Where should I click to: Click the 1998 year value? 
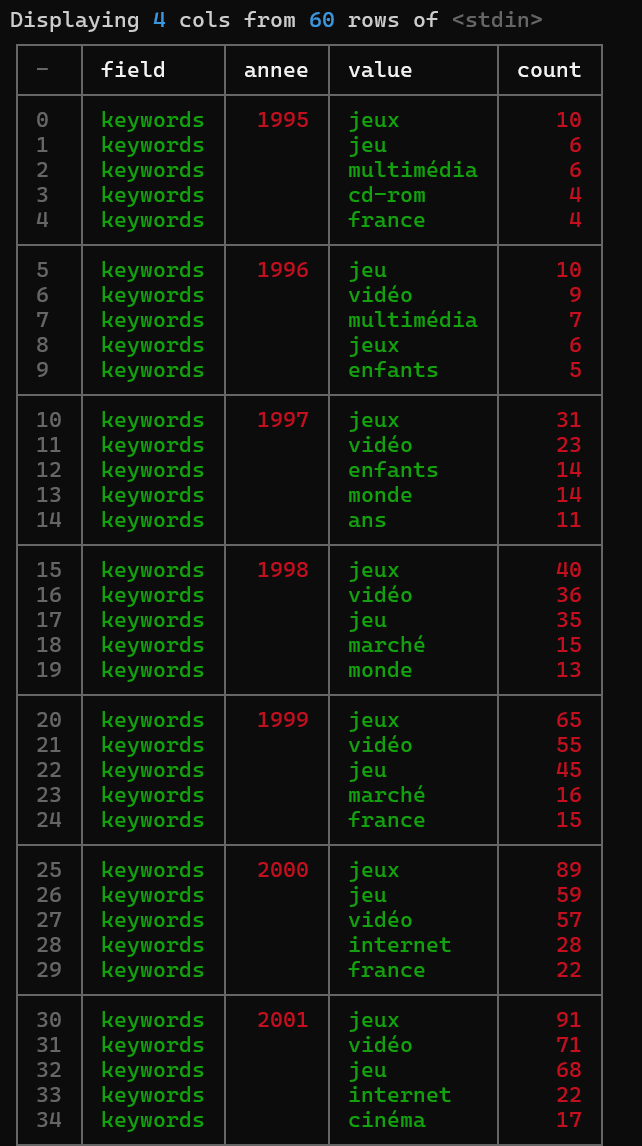tap(283, 570)
